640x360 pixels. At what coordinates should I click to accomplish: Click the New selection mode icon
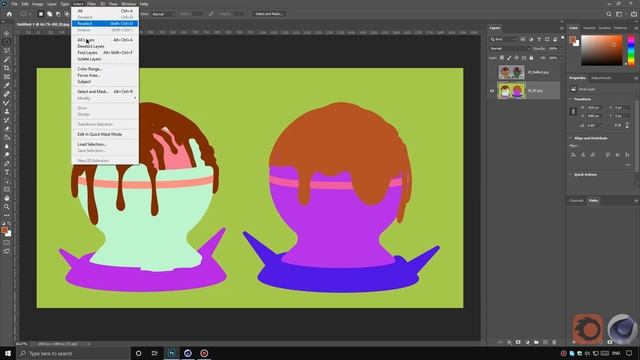pos(41,14)
